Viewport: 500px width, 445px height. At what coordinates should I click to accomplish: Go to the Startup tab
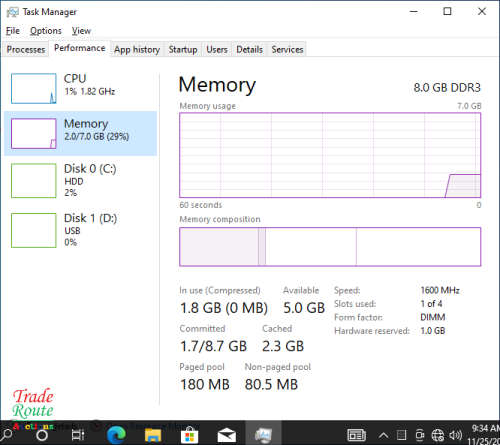(x=183, y=49)
